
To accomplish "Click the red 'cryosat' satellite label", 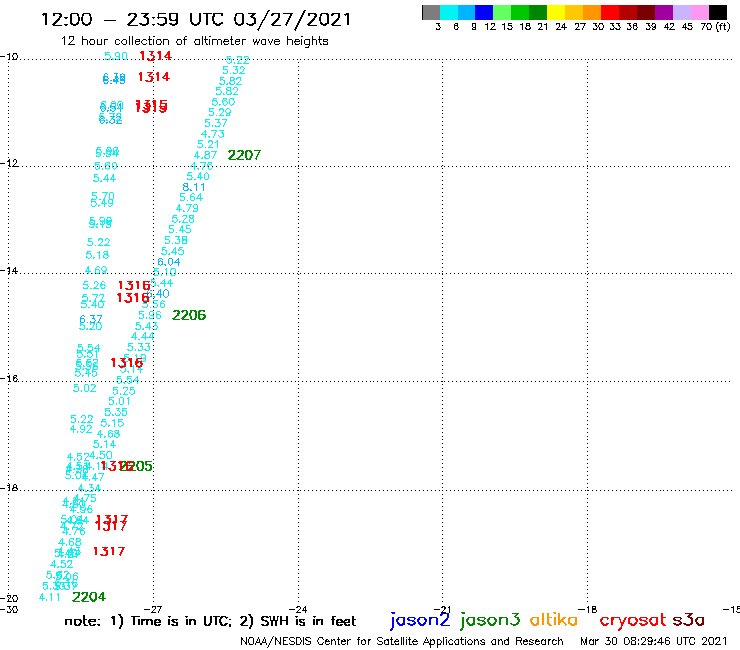I will (633, 620).
